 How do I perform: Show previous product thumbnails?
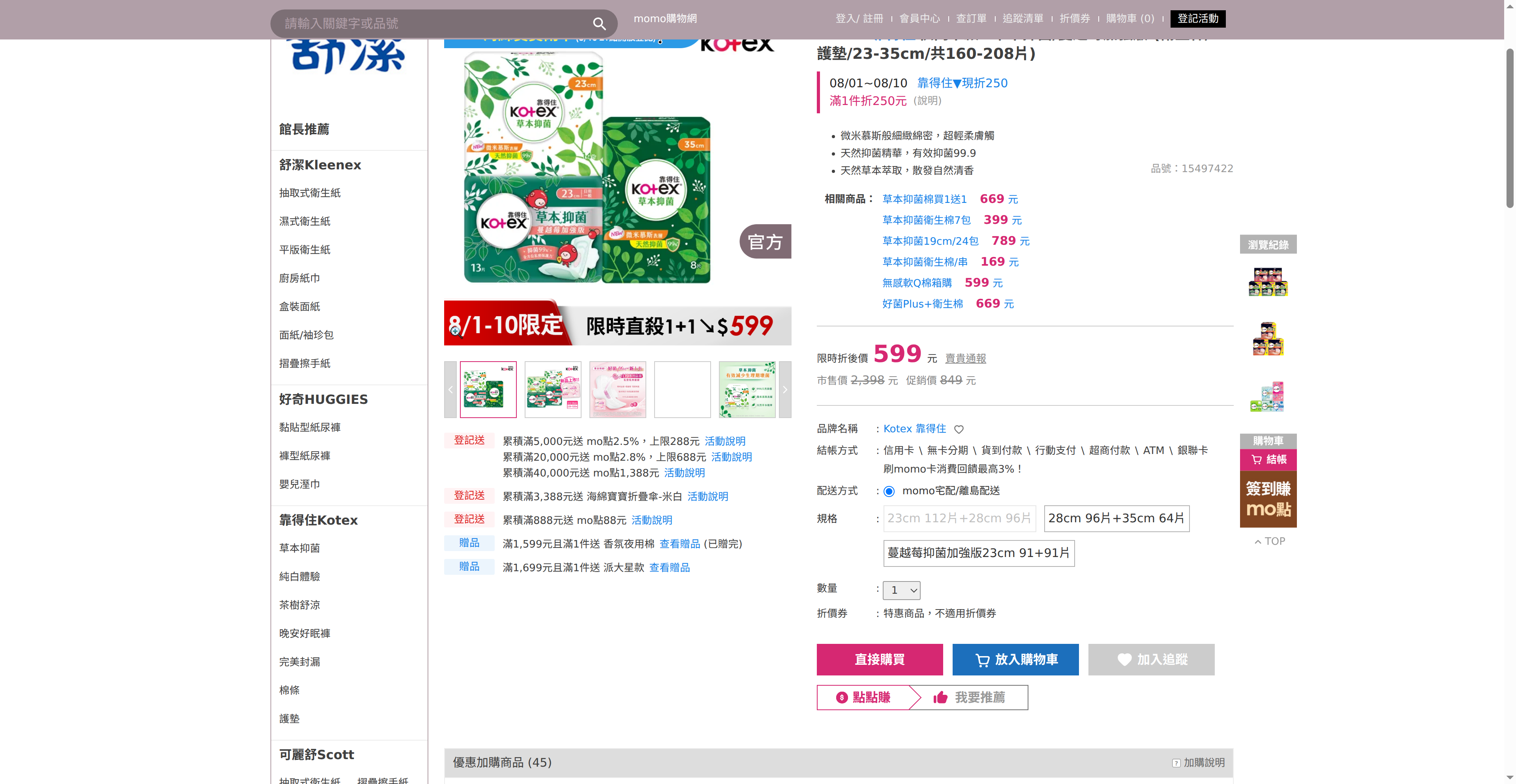click(450, 390)
